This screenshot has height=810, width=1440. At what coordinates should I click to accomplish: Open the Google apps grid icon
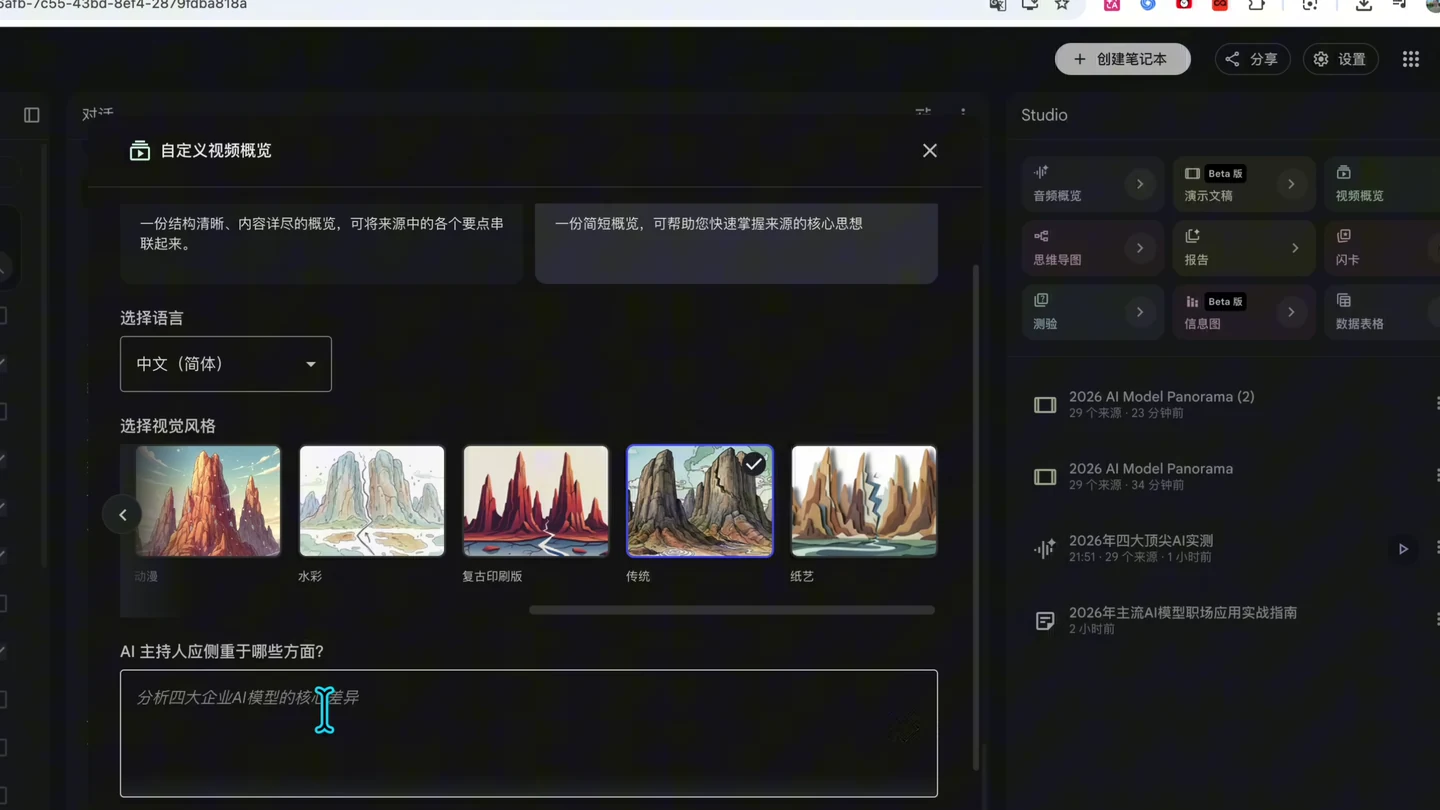click(1411, 59)
